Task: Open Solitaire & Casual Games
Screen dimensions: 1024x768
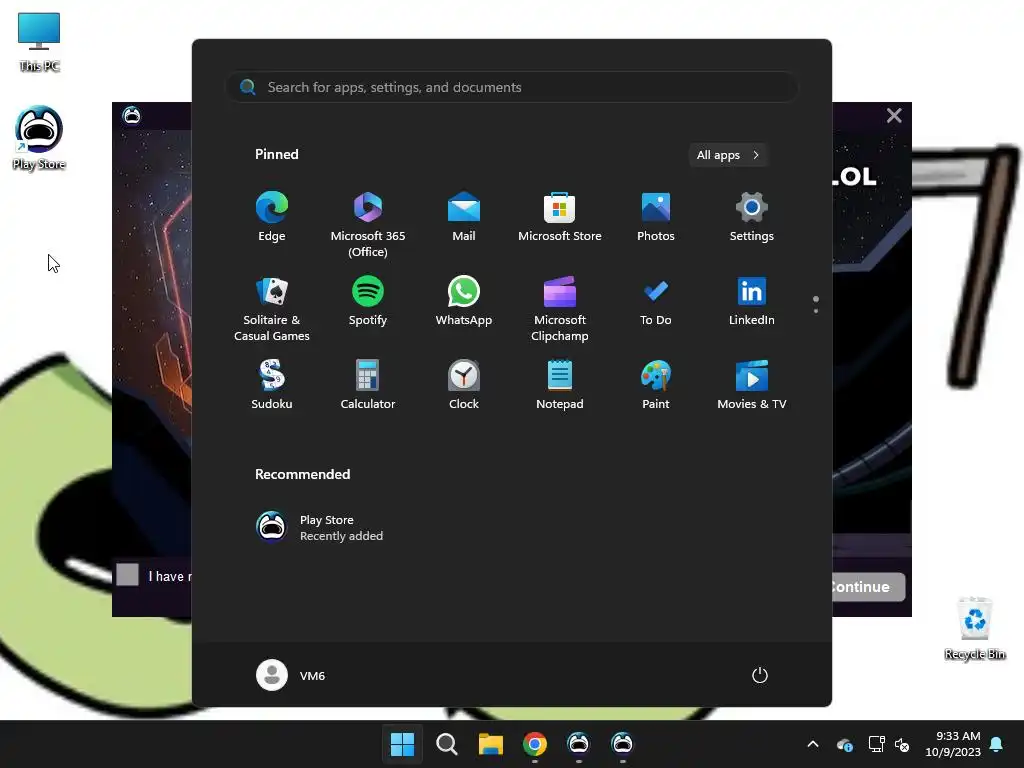Action: [x=272, y=309]
